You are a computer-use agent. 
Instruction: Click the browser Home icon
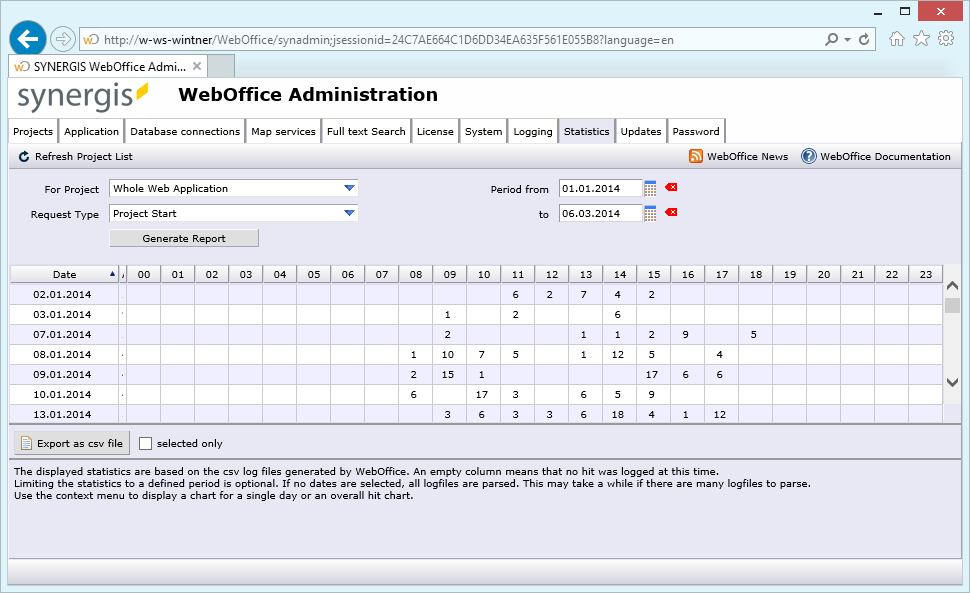point(899,38)
